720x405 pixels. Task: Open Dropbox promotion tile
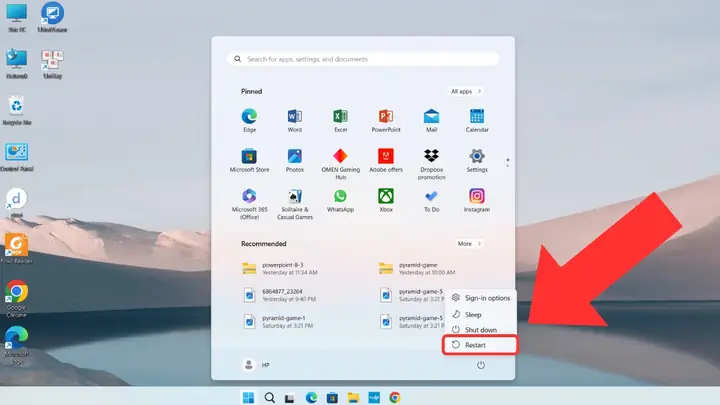431,164
